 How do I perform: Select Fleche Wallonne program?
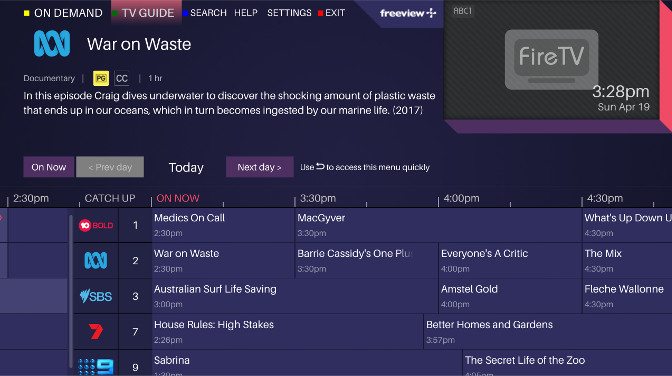627,296
